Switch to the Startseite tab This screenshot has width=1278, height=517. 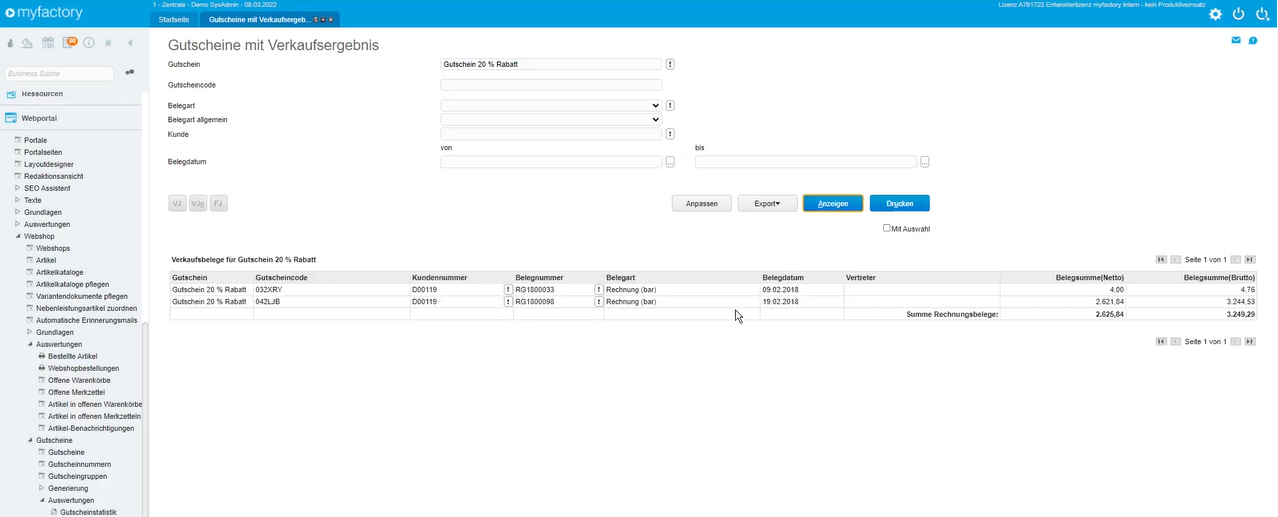coord(173,19)
